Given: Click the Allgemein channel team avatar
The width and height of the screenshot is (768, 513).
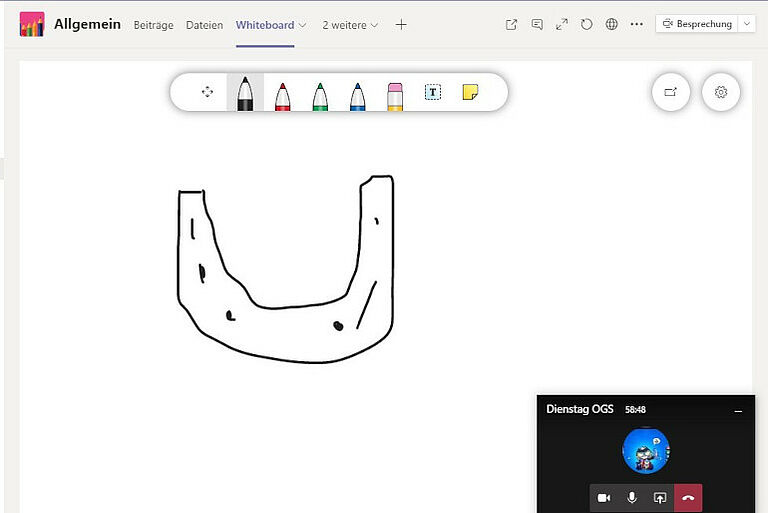Looking at the screenshot, I should [32, 24].
